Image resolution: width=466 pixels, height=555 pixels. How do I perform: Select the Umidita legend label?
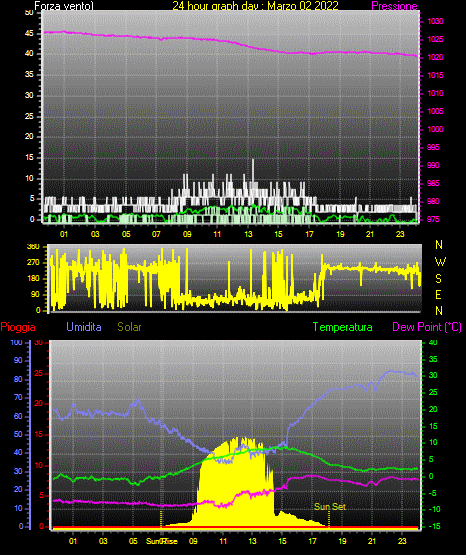point(84,327)
